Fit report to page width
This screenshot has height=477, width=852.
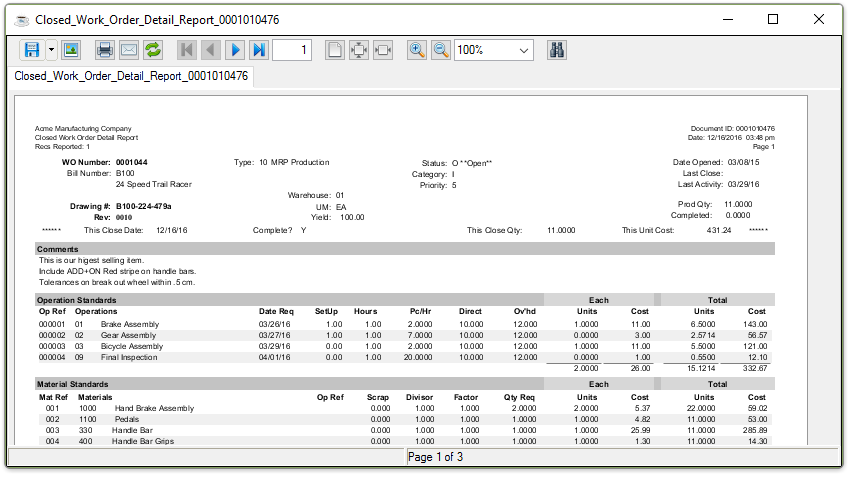point(383,49)
